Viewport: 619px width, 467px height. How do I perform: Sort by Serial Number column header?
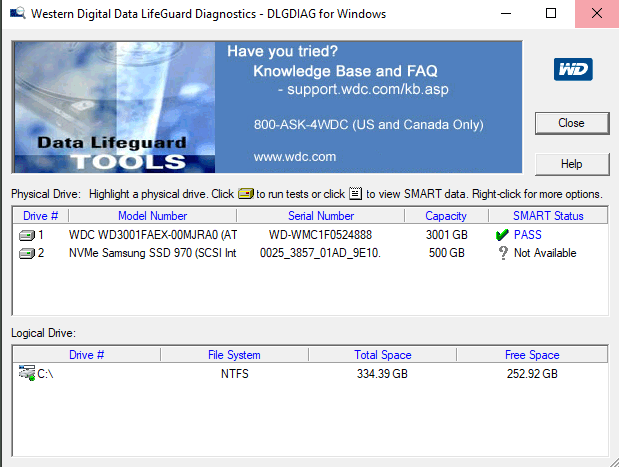pyautogui.click(x=321, y=216)
